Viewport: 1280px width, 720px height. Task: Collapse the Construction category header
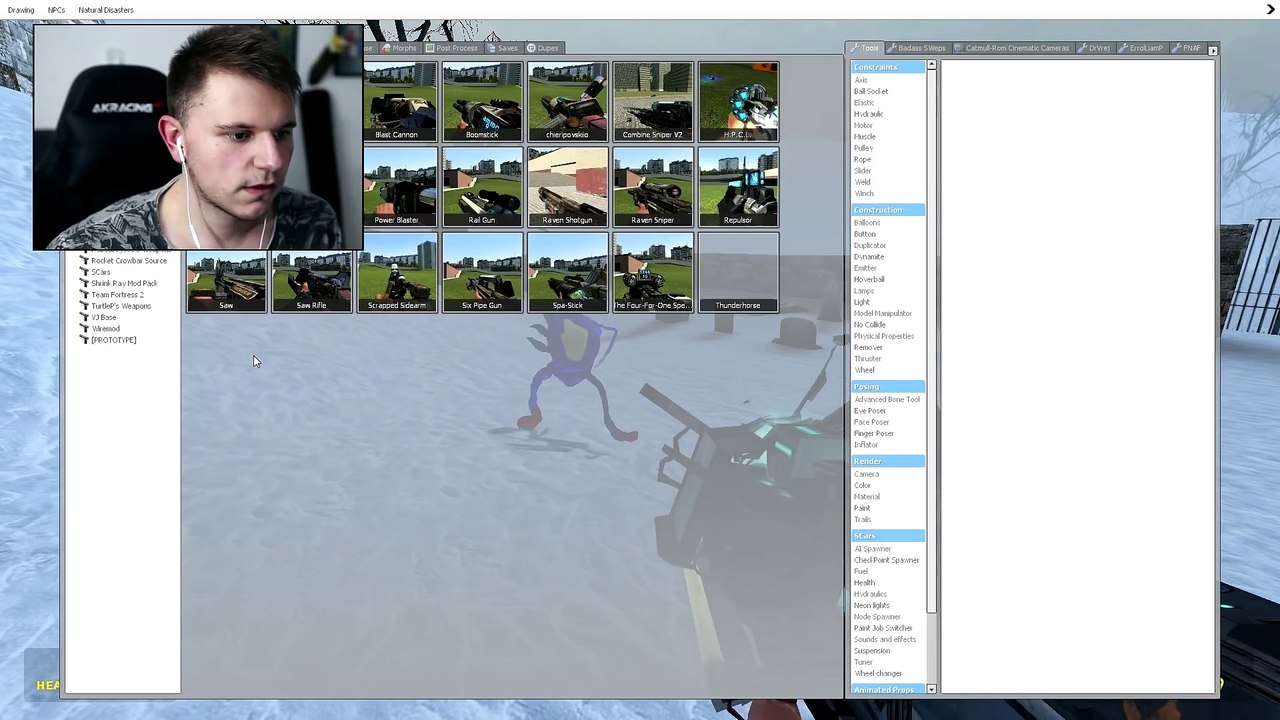pyautogui.click(x=888, y=210)
